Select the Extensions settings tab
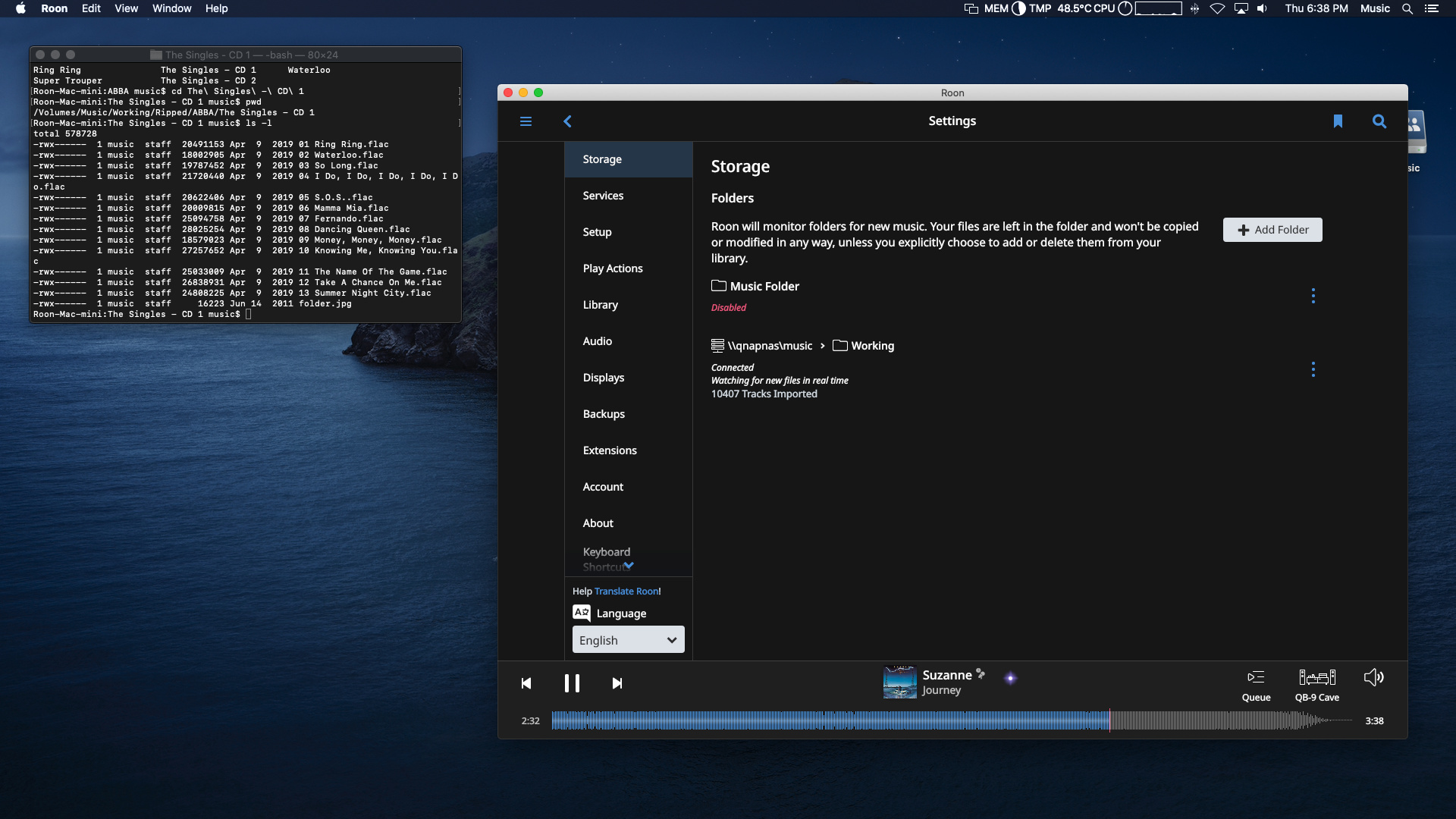The height and width of the screenshot is (819, 1456). point(629,450)
